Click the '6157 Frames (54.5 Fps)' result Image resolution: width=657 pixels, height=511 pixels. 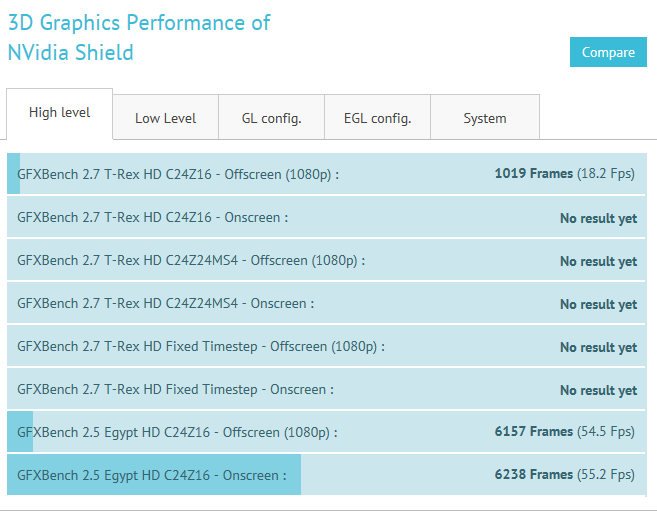point(565,431)
